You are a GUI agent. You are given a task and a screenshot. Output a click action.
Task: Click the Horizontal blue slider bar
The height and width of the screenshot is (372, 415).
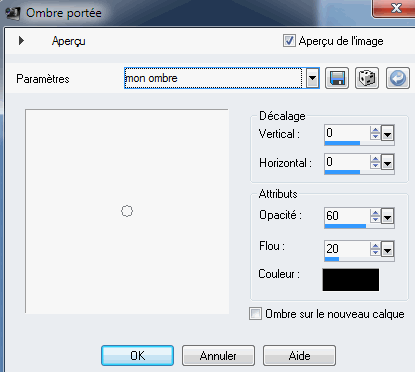[342, 172]
